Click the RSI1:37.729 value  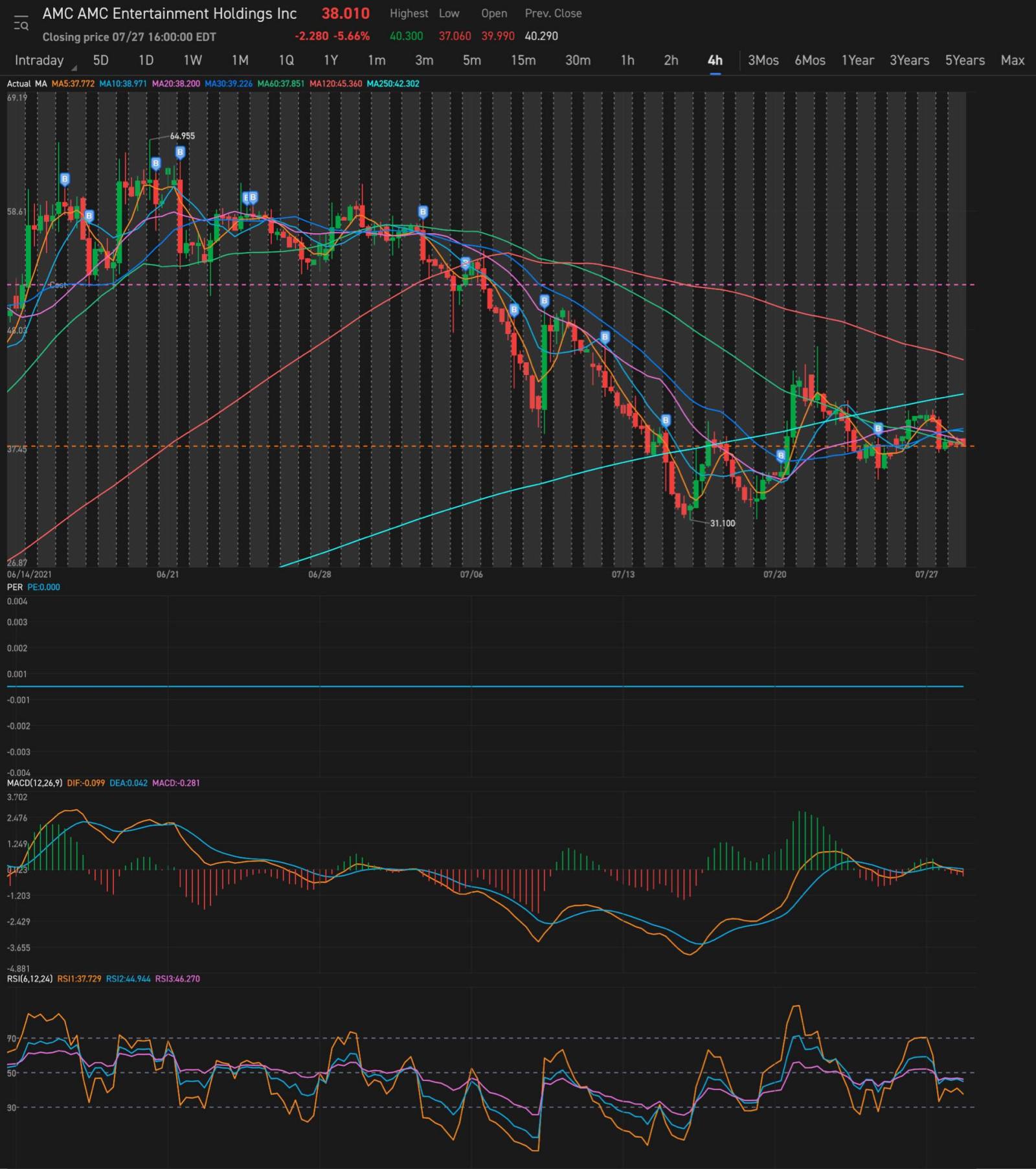[x=80, y=979]
